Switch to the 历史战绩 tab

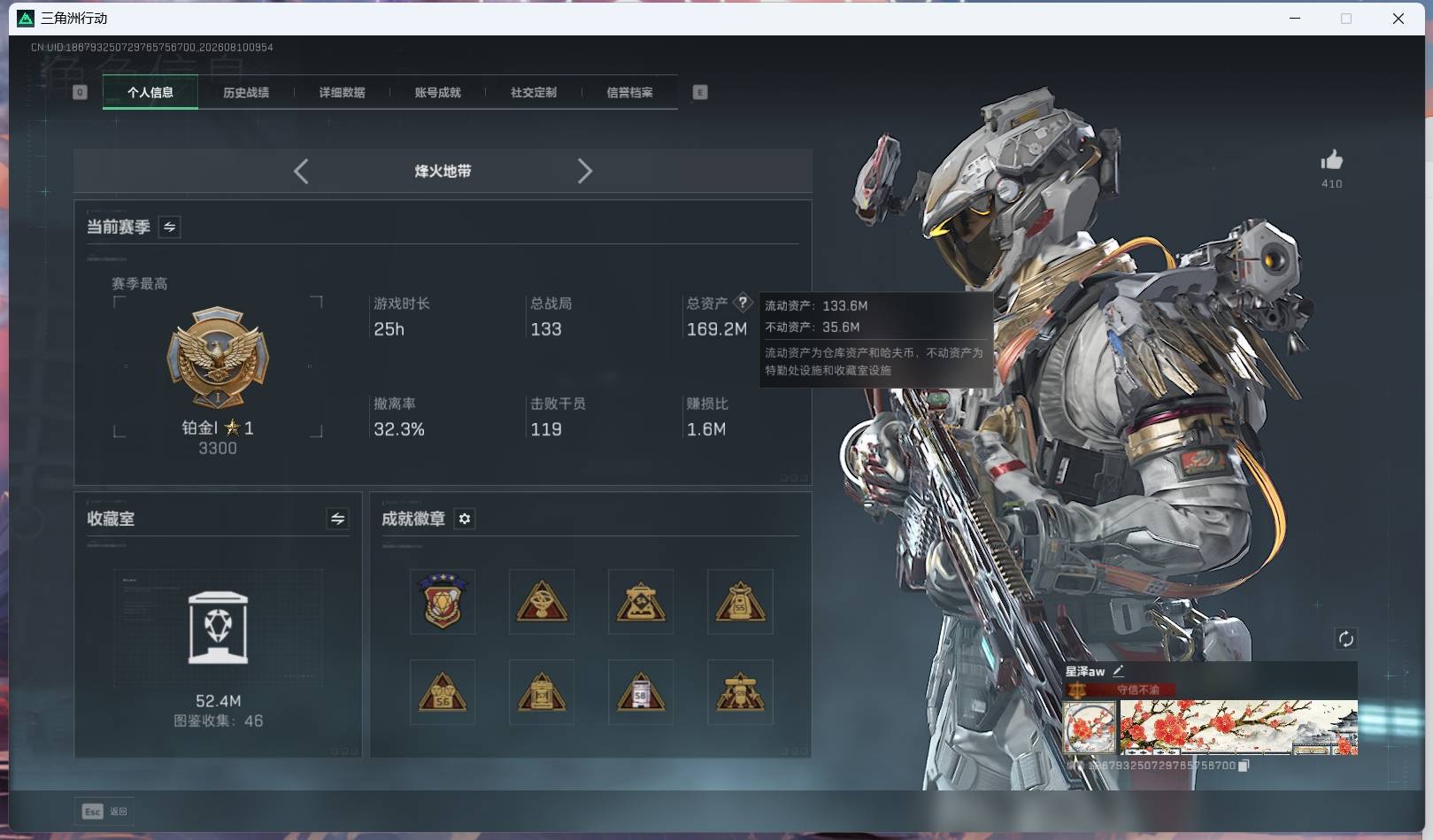pos(246,92)
